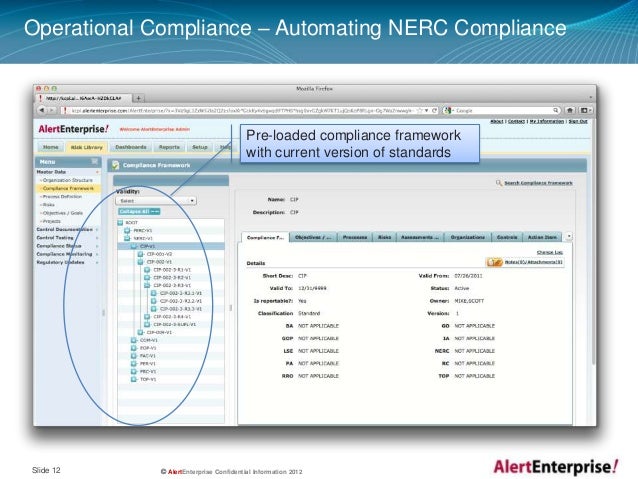Select the PRC-V1 tree row
The height and width of the screenshot is (479, 638).
pyautogui.click(x=171, y=372)
